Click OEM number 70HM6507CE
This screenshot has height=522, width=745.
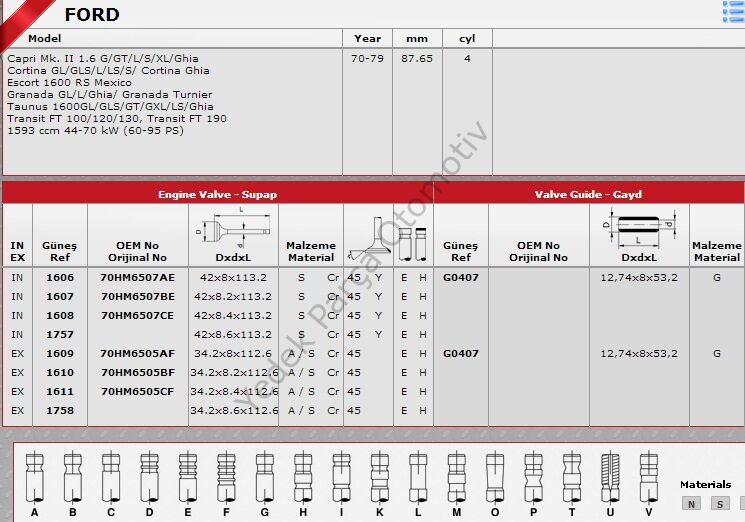[x=138, y=315]
